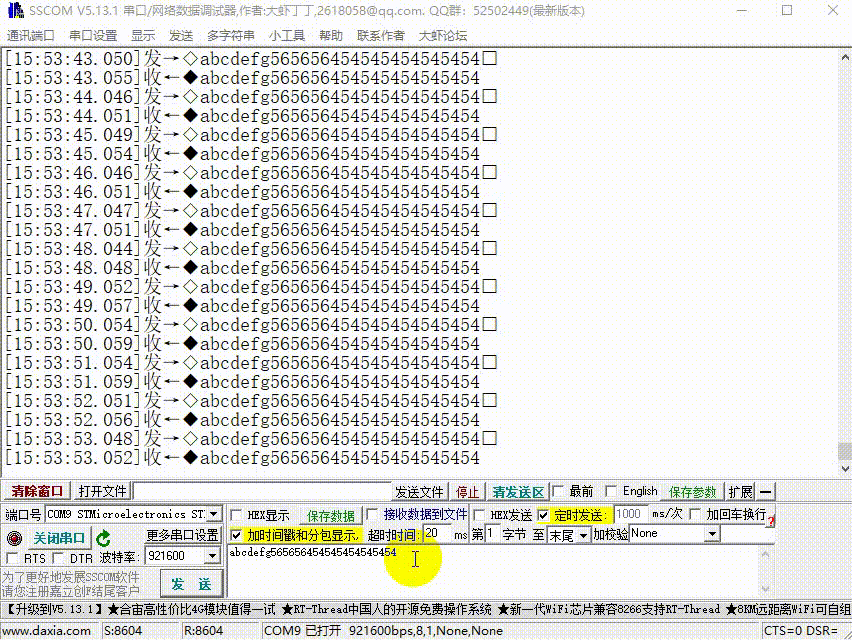Viewport: 852px width, 640px height.
Task: Click the www.daxia.com status bar link
Action: [47, 631]
